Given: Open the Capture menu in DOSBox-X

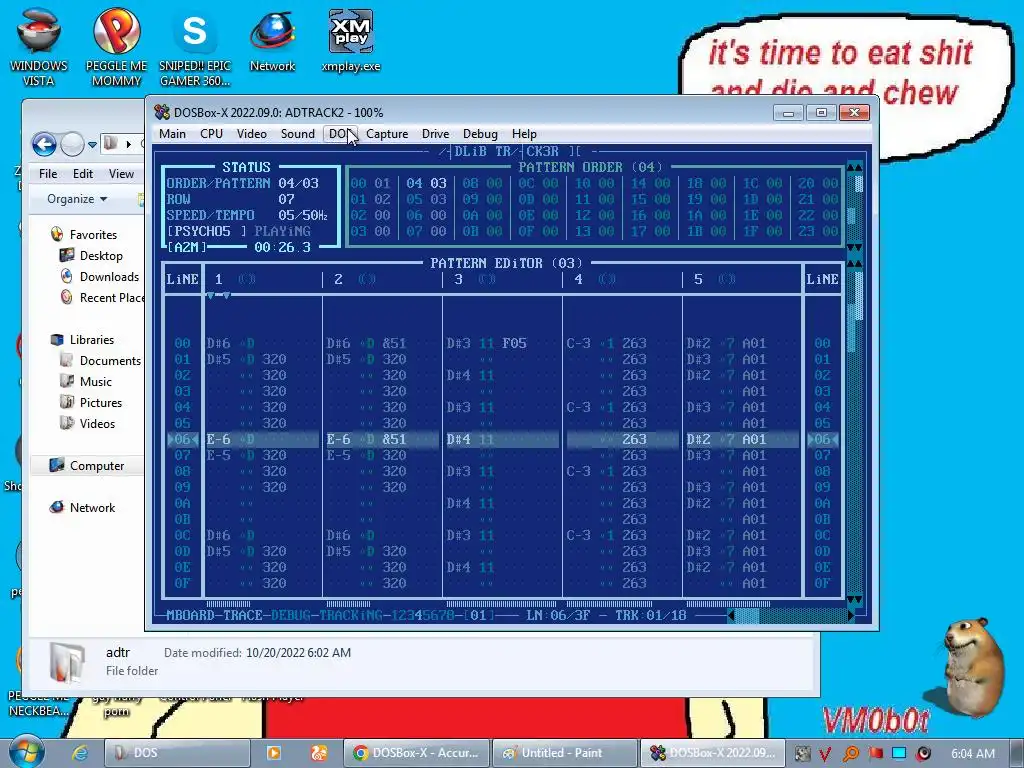Looking at the screenshot, I should [387, 134].
